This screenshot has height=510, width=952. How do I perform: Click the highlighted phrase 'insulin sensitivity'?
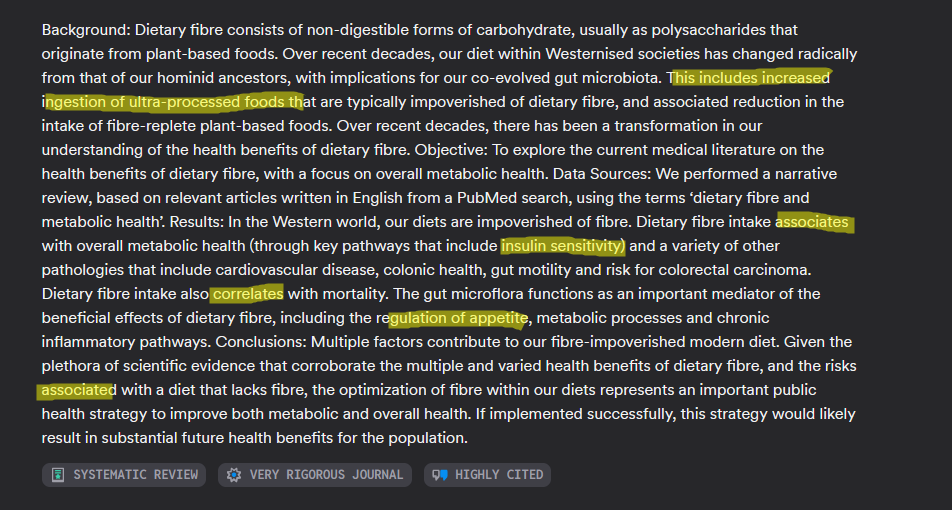pos(563,246)
